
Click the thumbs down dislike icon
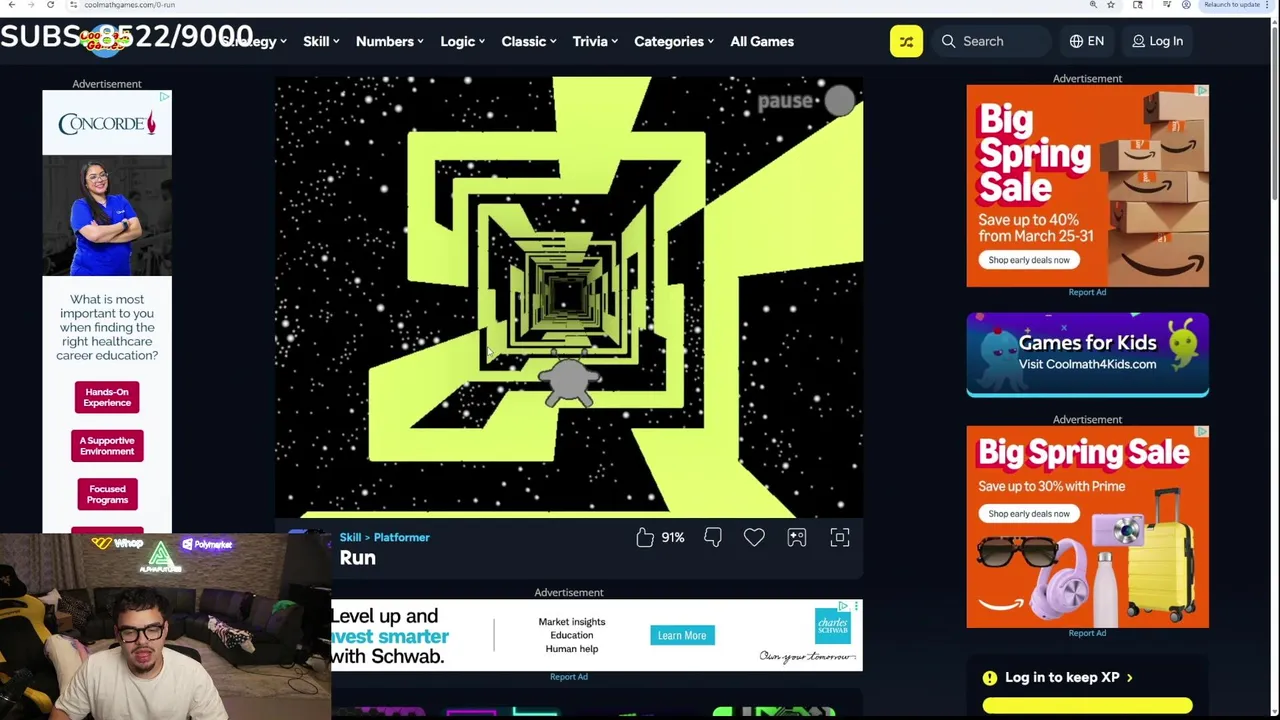click(713, 538)
